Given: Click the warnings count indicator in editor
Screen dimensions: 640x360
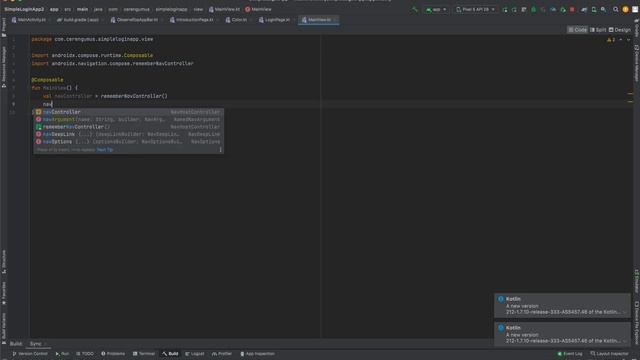Looking at the screenshot, I should click(611, 40).
